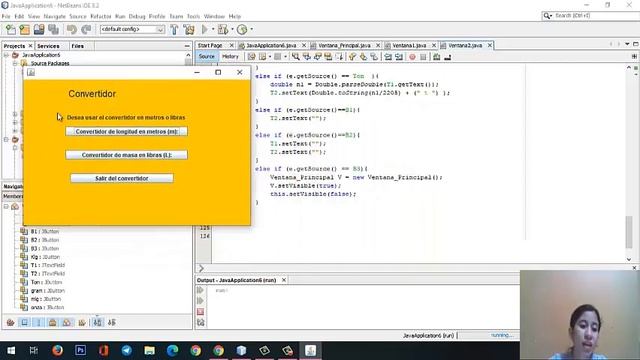Click the green Run Project icon
Viewport: 640px width, 360px height.
(204, 29)
